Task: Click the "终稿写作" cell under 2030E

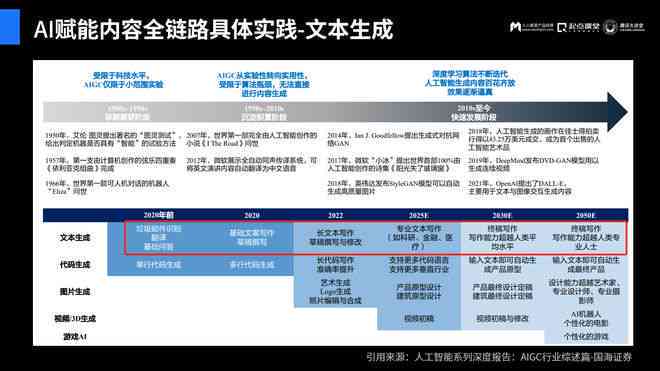Action: [502, 238]
